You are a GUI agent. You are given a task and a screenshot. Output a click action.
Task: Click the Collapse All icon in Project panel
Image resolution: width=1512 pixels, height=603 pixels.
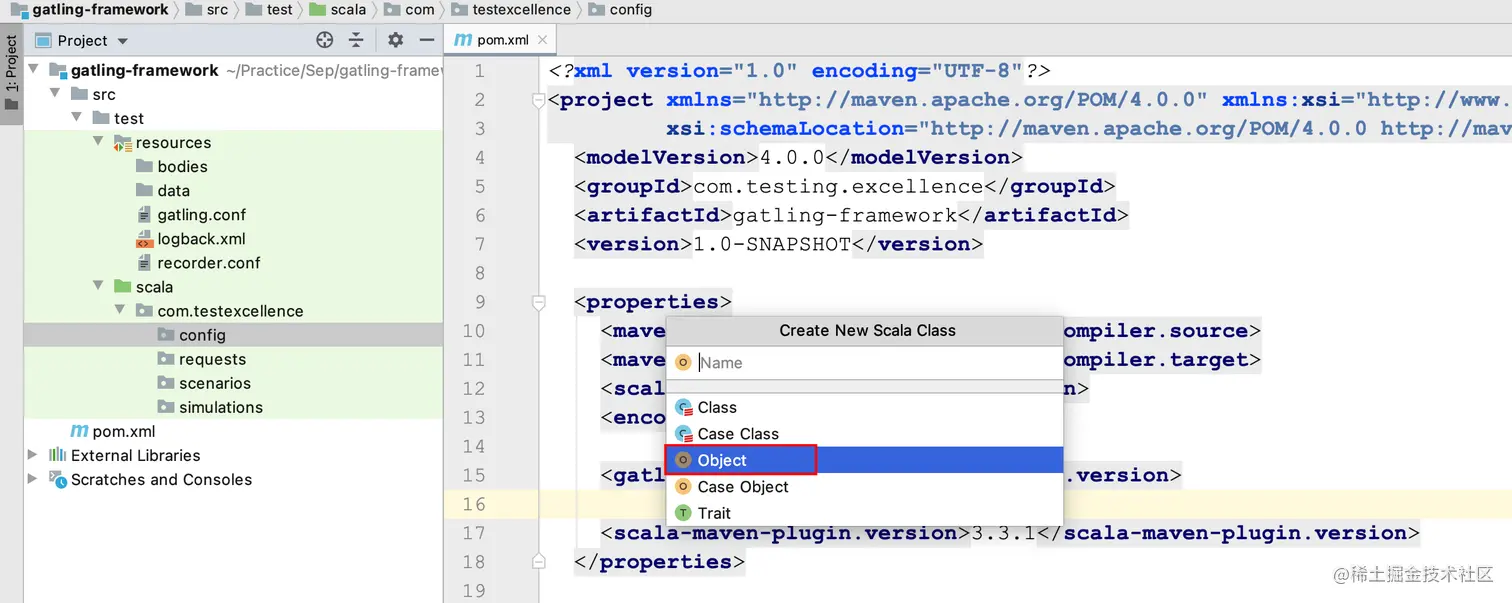tap(355, 40)
